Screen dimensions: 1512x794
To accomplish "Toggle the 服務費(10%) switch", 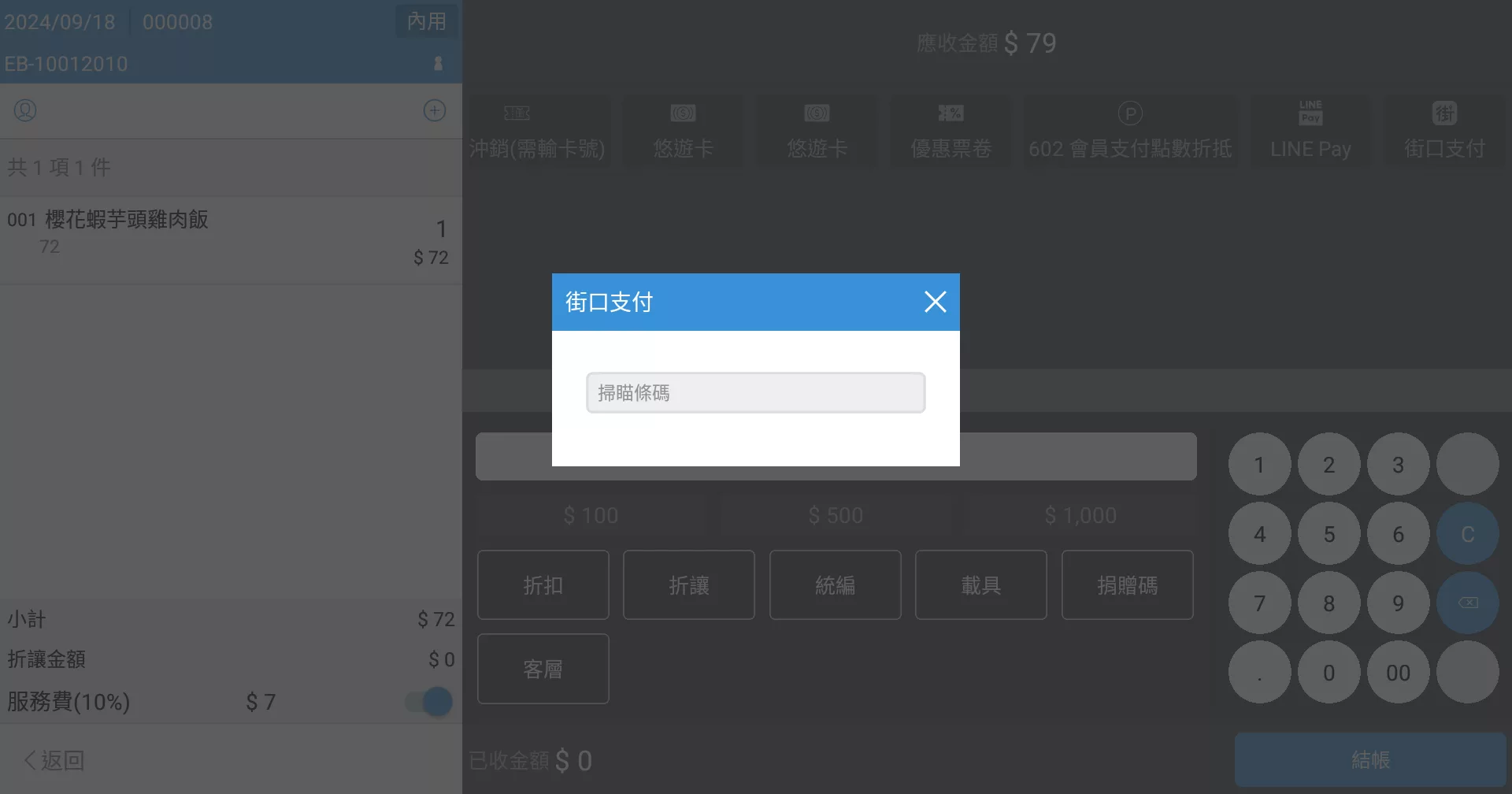I will 429,701.
